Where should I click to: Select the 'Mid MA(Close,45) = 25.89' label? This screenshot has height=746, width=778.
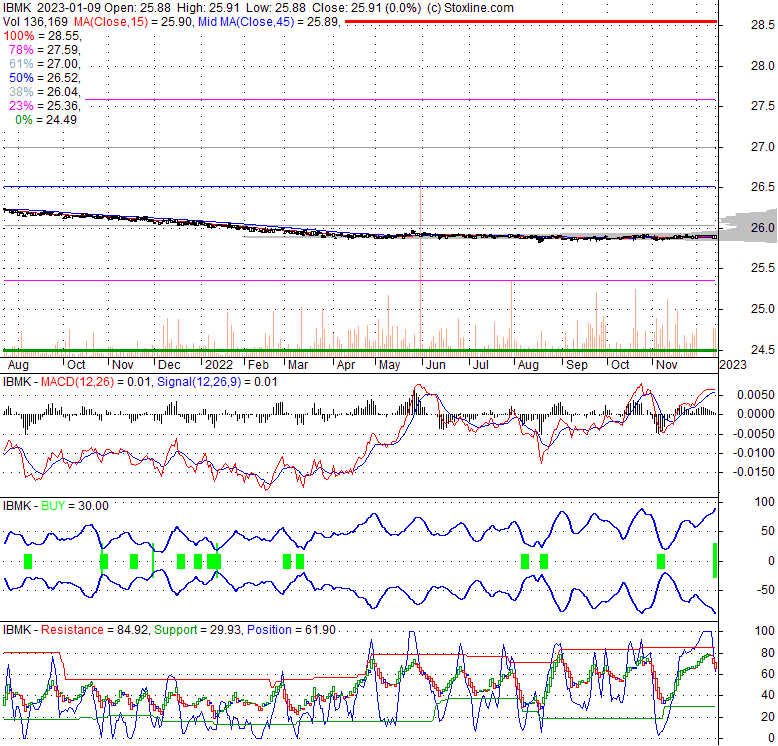click(x=269, y=22)
